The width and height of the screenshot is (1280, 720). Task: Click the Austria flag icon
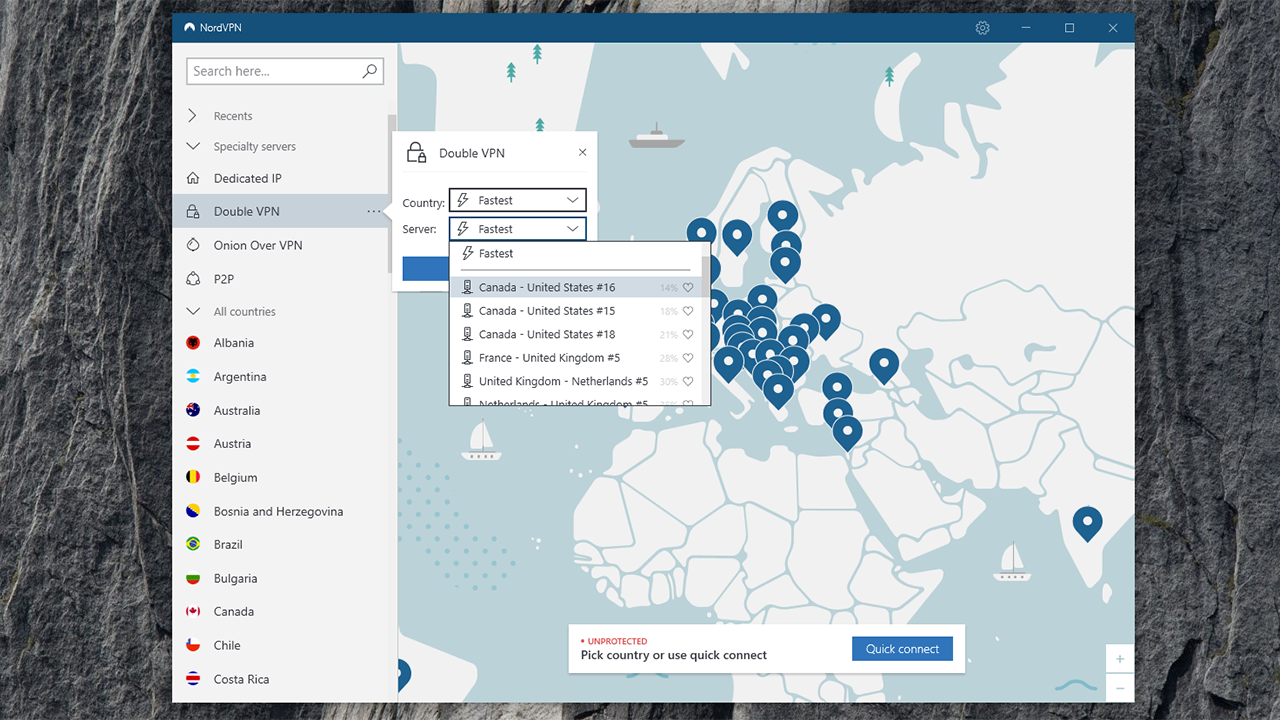click(193, 444)
